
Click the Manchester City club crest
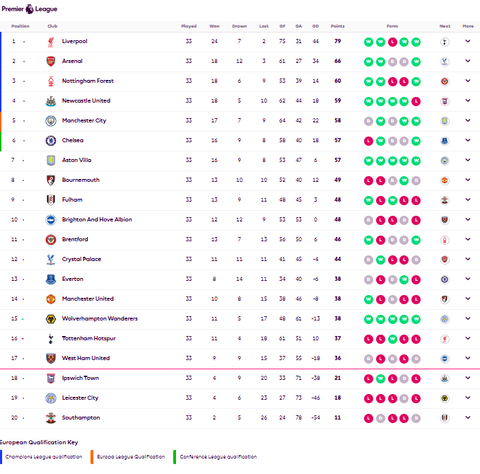51,121
